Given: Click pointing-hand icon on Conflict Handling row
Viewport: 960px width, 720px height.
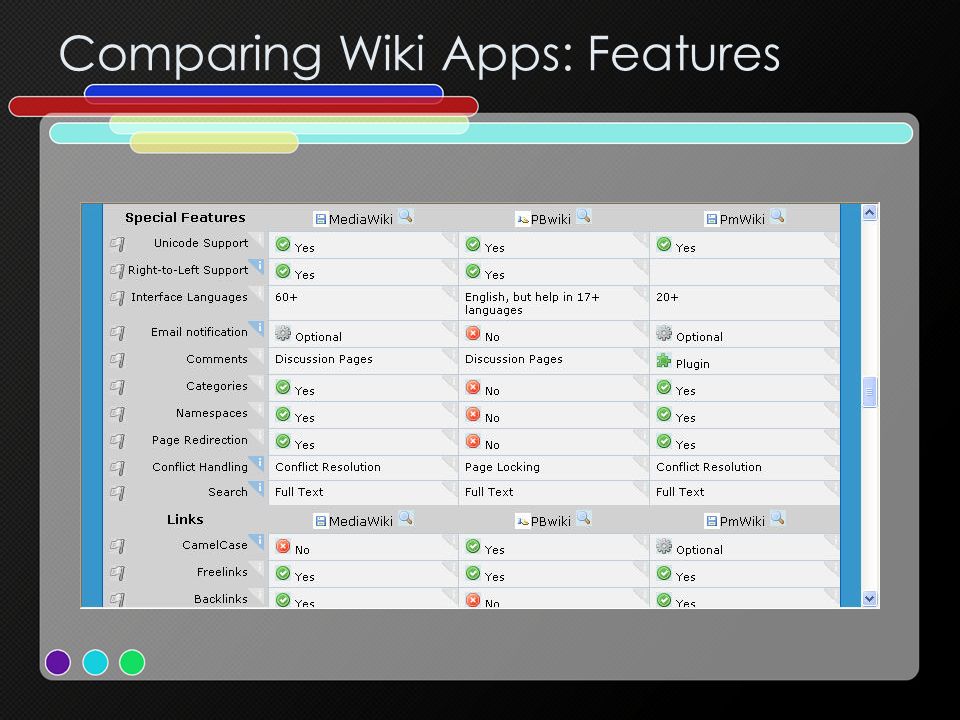Looking at the screenshot, I should pos(118,468).
